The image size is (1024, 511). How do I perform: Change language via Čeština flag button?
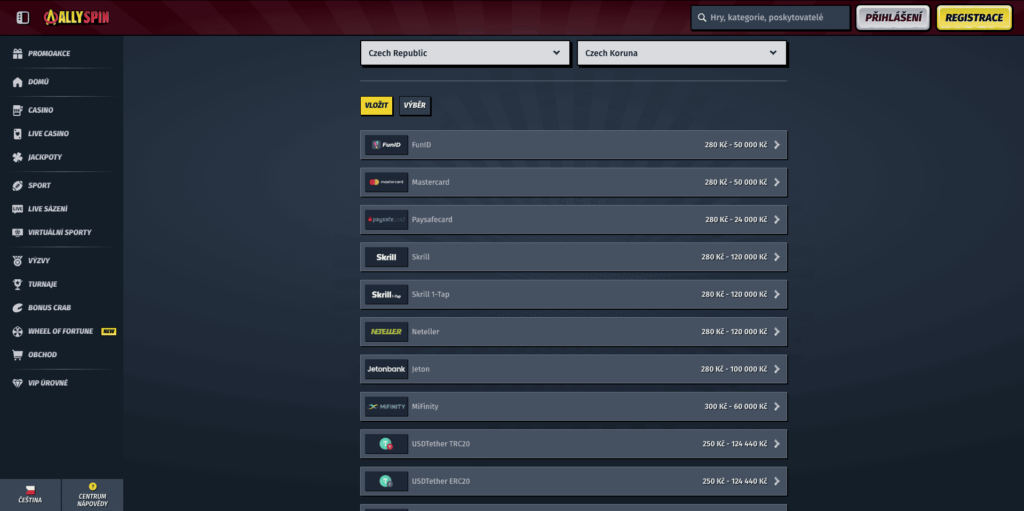click(x=30, y=494)
